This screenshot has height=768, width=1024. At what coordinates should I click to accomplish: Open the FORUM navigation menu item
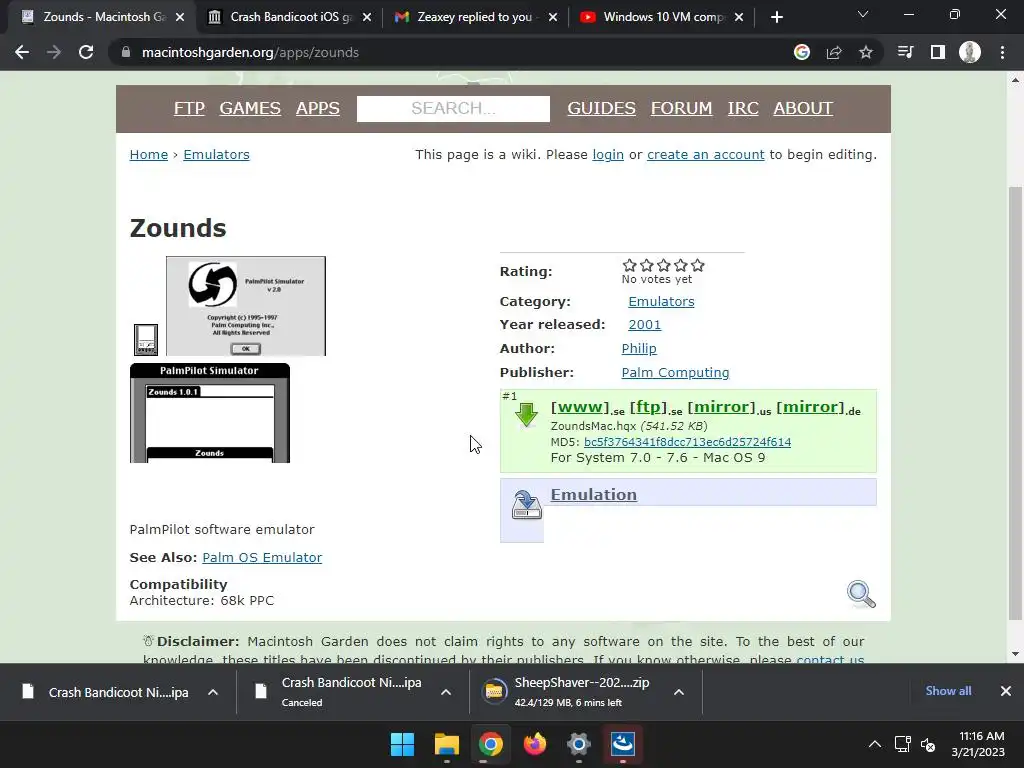pyautogui.click(x=681, y=108)
